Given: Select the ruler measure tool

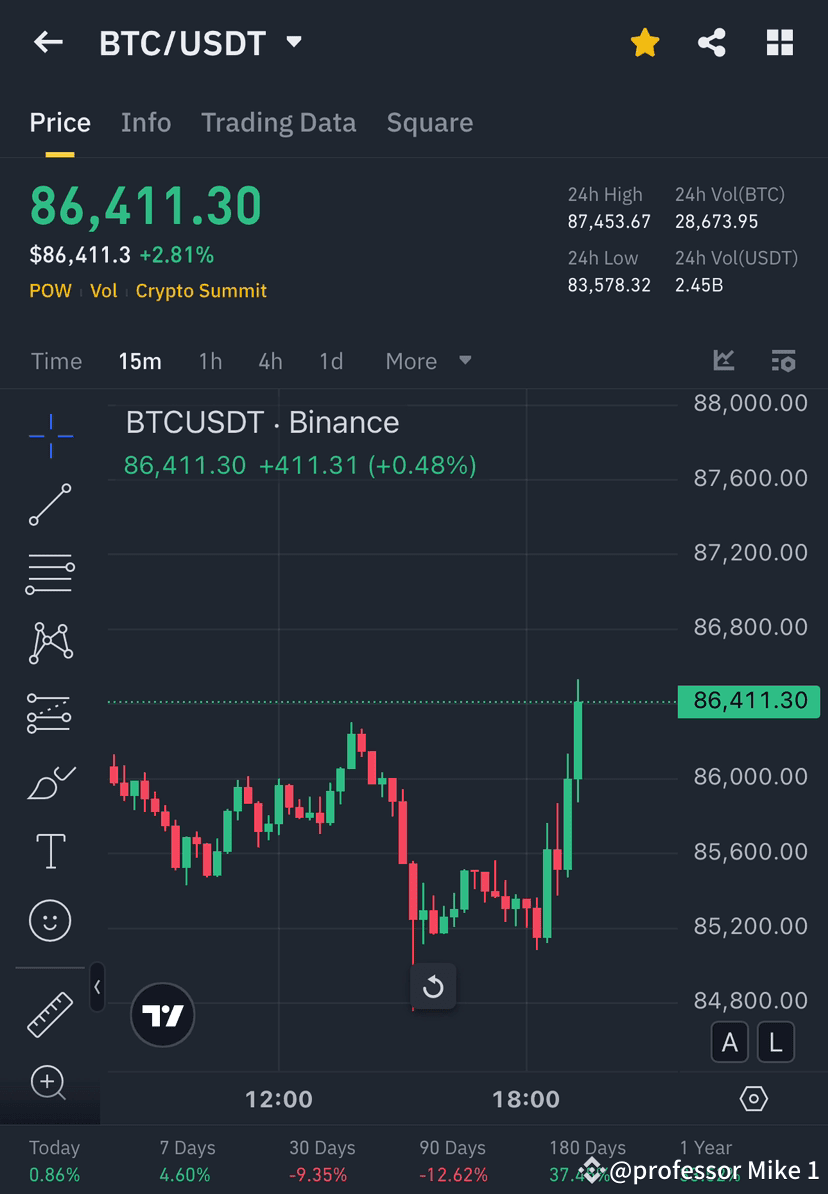Looking at the screenshot, I should [x=50, y=1012].
